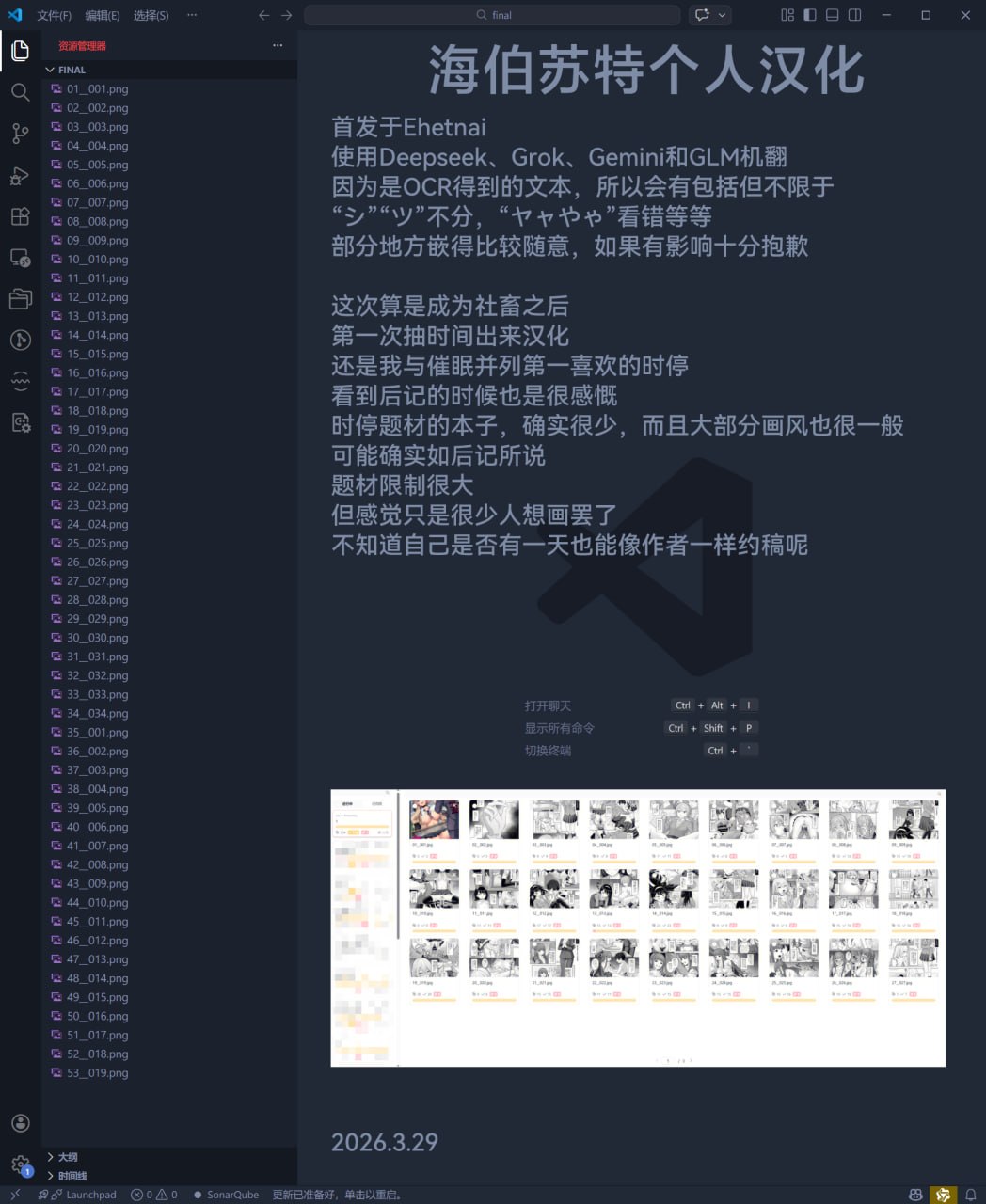Collapse the FINAL folder in Explorer
This screenshot has height=1204, width=986.
(x=50, y=69)
